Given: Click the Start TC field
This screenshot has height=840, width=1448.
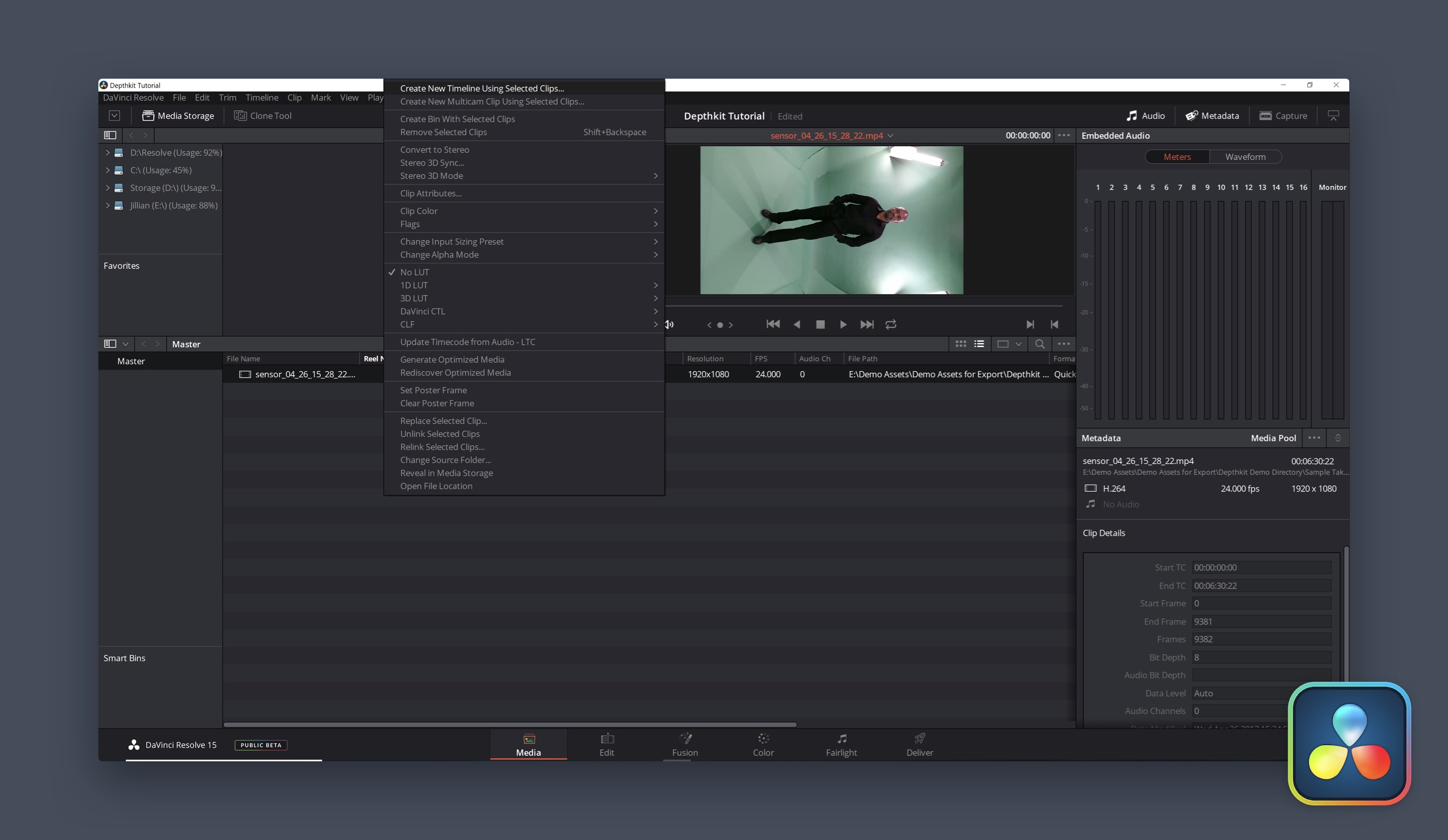Looking at the screenshot, I should point(1261,568).
